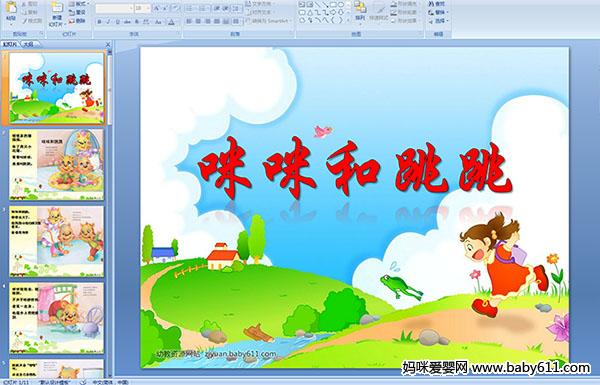Select the oval shape in the shapes gallery
Screen dimensions: 600x385
click(341, 5)
